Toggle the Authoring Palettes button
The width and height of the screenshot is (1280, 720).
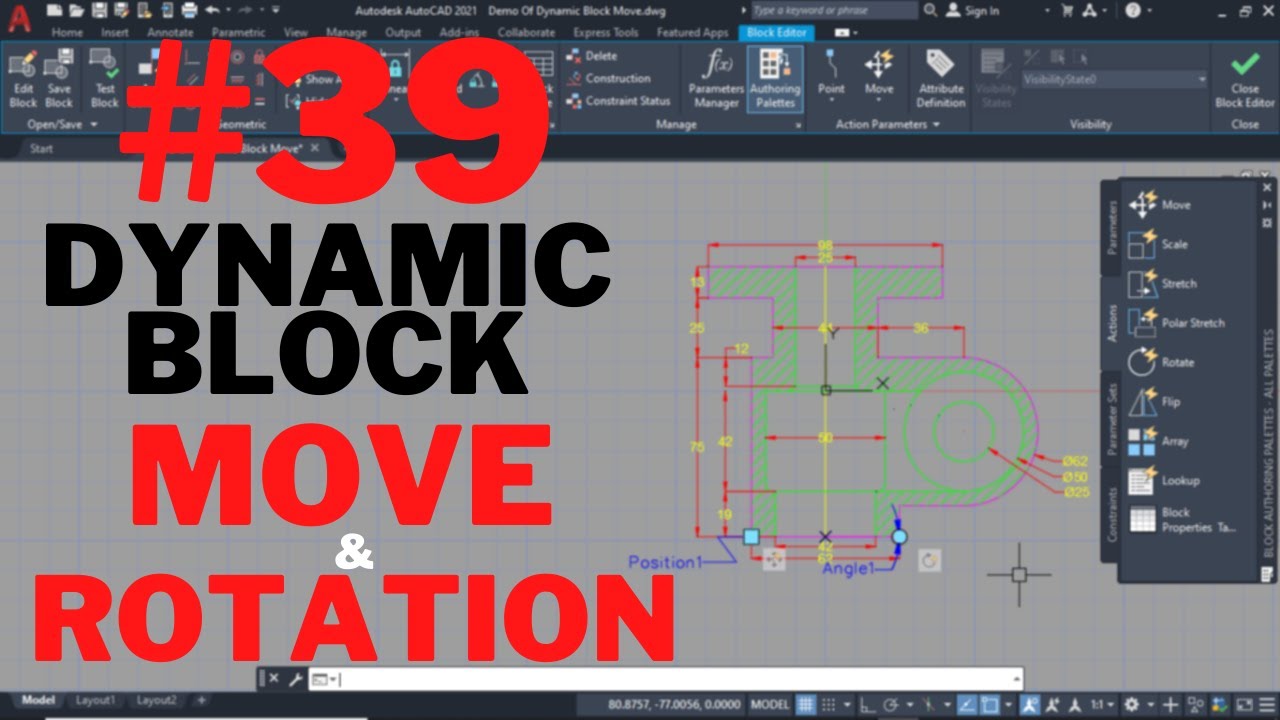(775, 79)
